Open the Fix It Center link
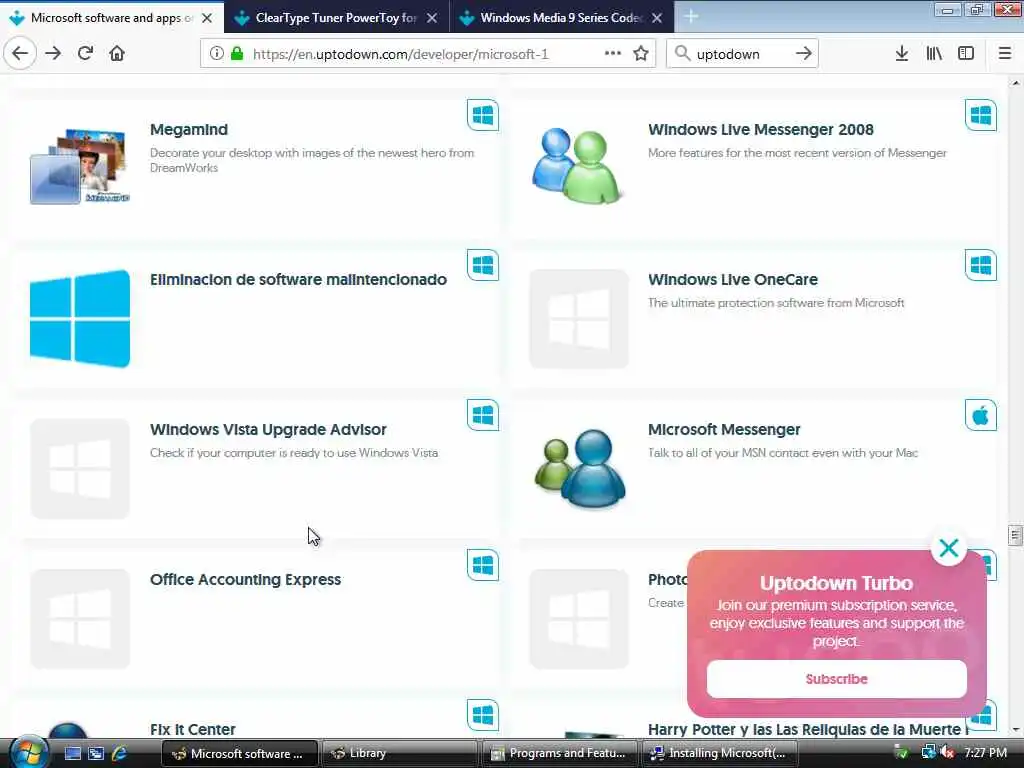This screenshot has height=768, width=1024. [x=193, y=729]
